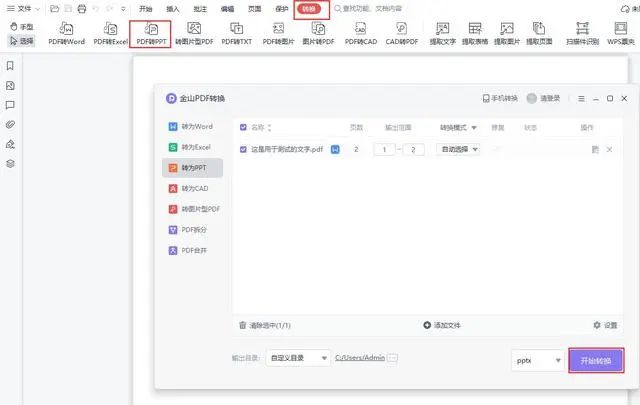Select the 选择 cursor tool
The width and height of the screenshot is (640, 405).
(22, 41)
